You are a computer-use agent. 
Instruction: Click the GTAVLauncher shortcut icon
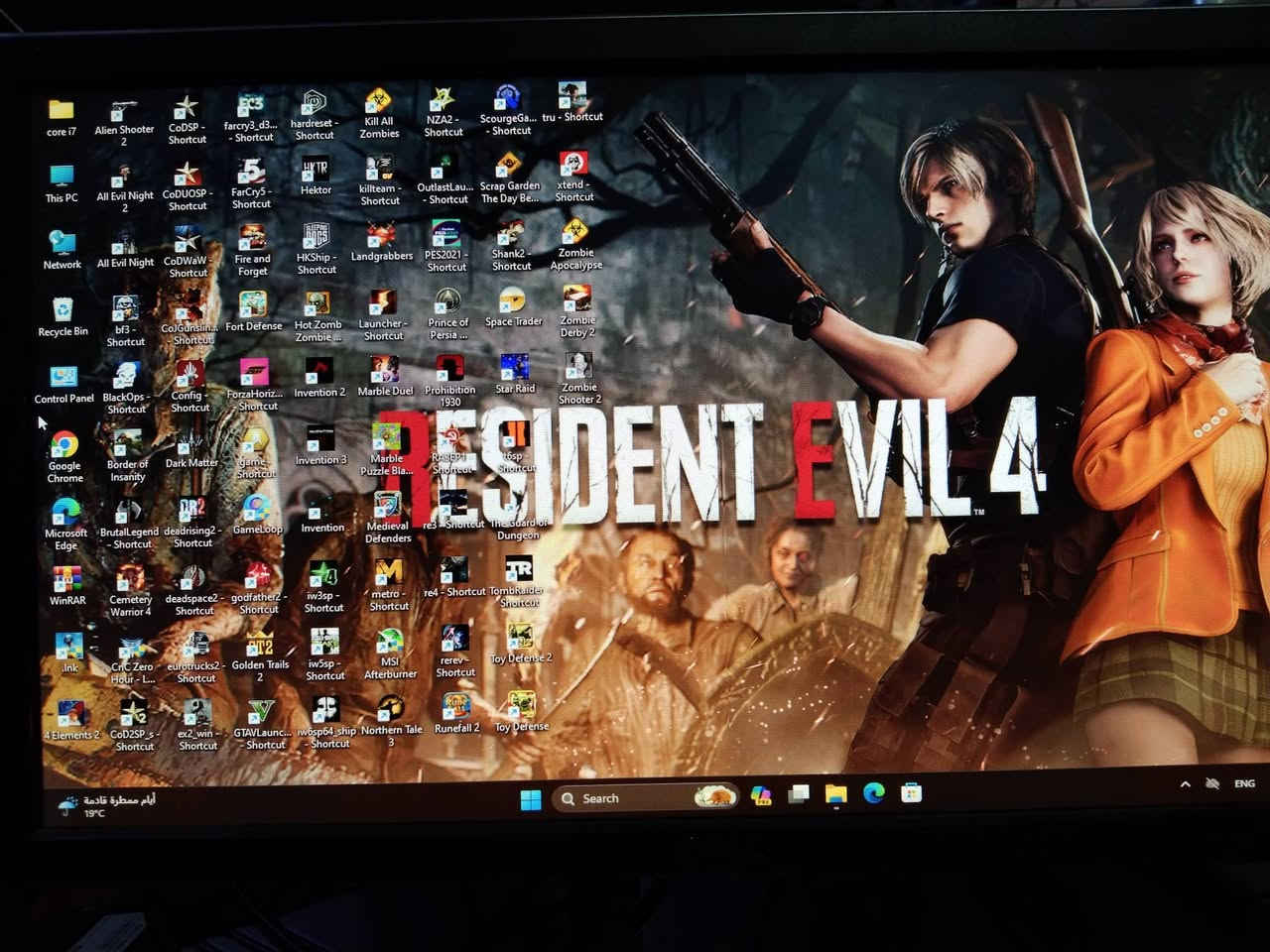tap(262, 712)
